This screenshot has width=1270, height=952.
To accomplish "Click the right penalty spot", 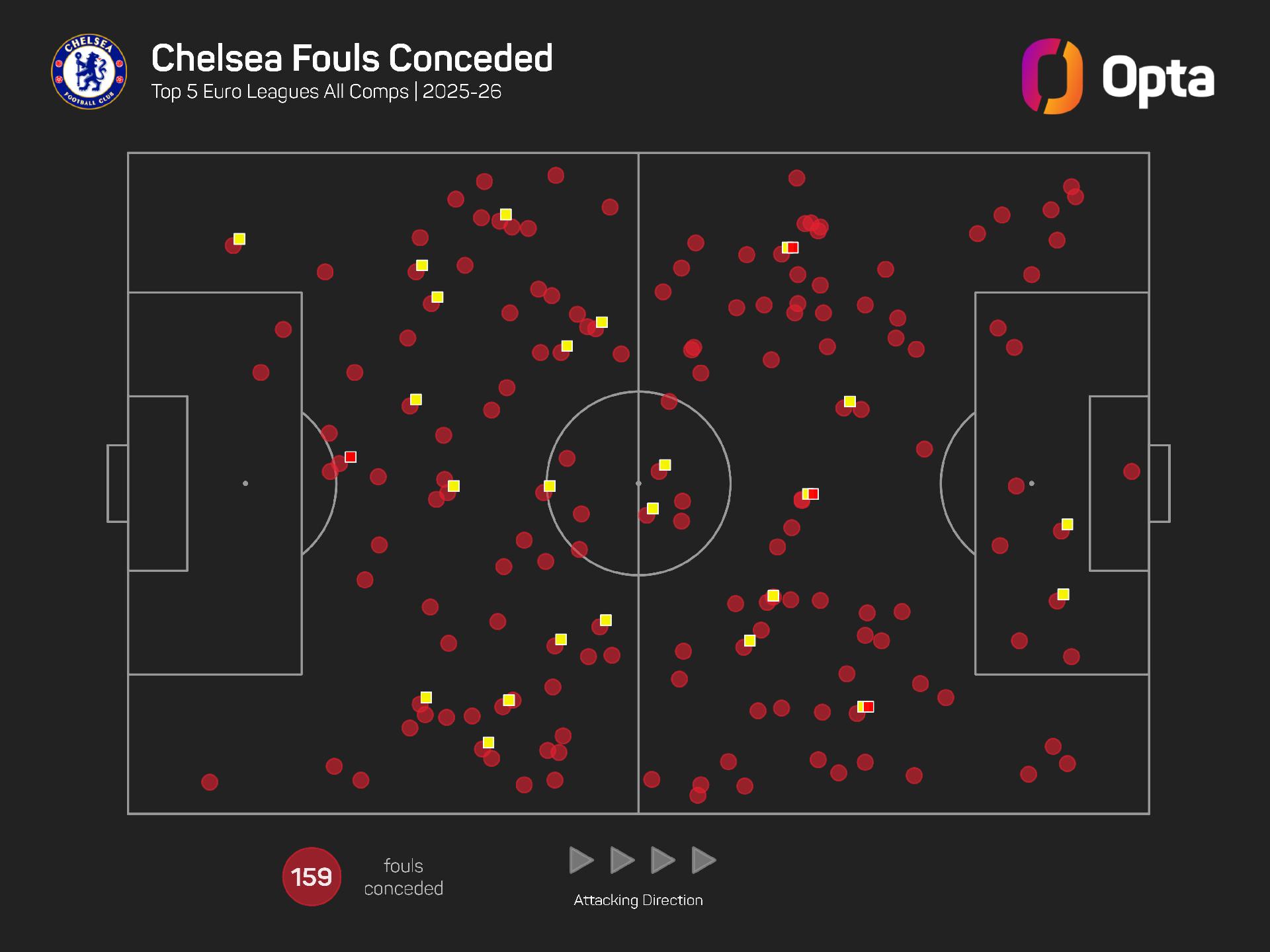I will point(1031,483).
